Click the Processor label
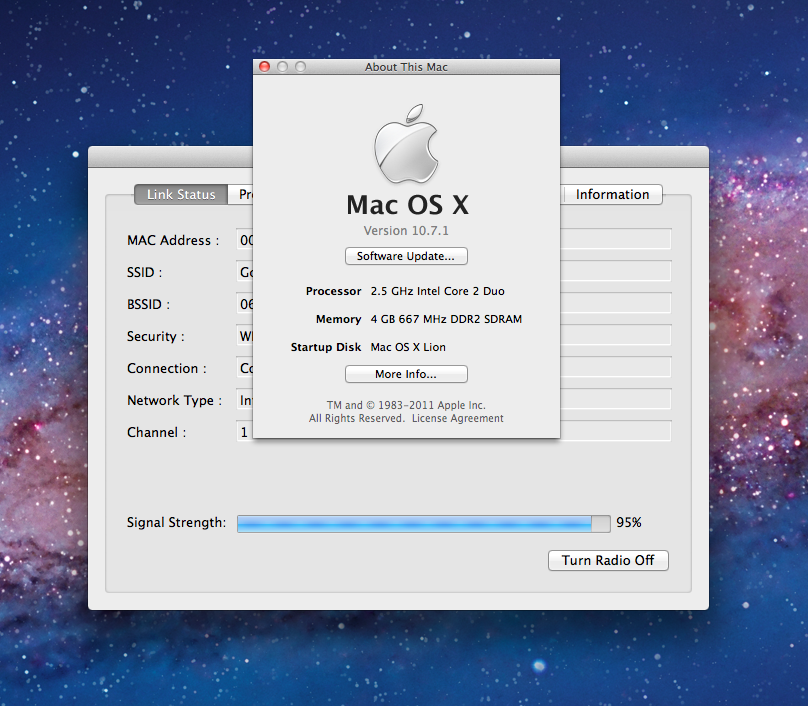808x706 pixels. point(333,291)
